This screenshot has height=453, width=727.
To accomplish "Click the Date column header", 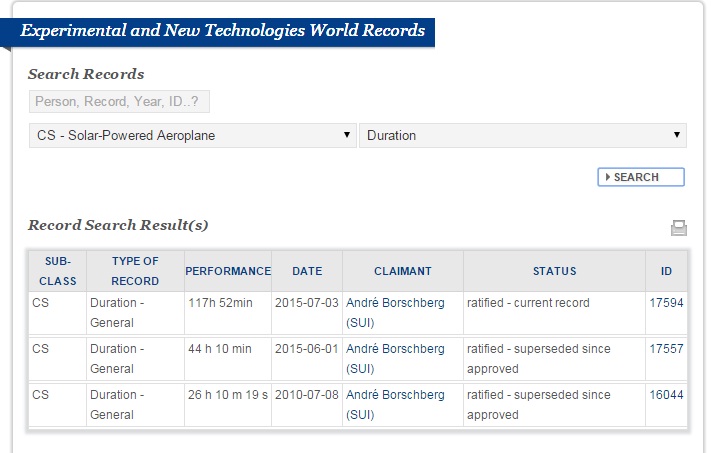I will coord(306,271).
